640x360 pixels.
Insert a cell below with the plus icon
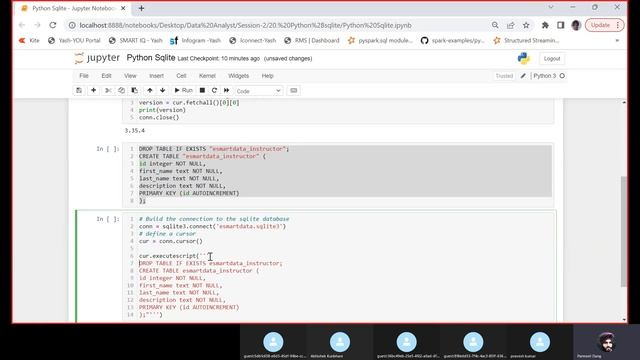[93, 90]
